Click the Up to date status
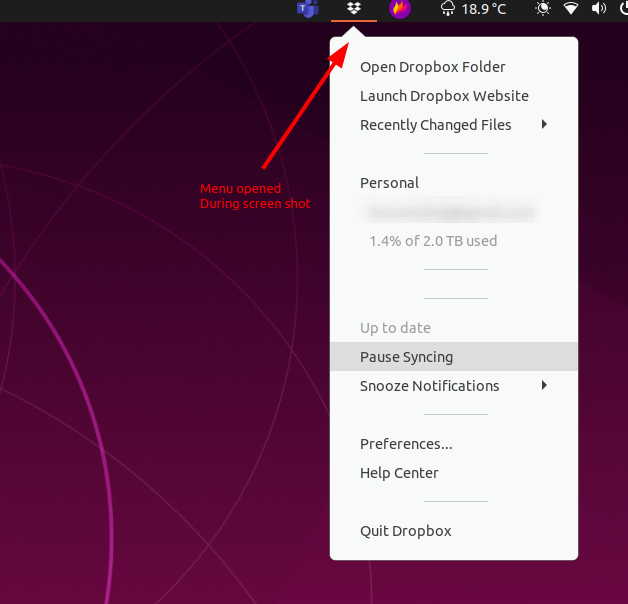628x604 pixels. pyautogui.click(x=395, y=328)
